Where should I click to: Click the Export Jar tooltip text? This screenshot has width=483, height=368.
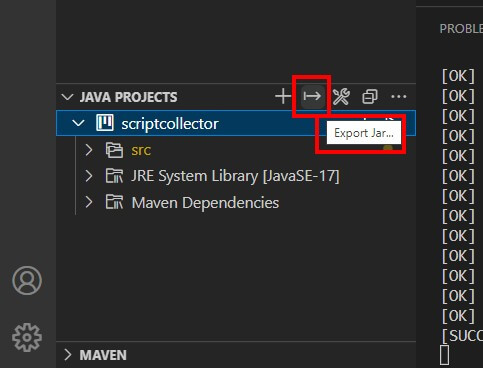tap(364, 133)
